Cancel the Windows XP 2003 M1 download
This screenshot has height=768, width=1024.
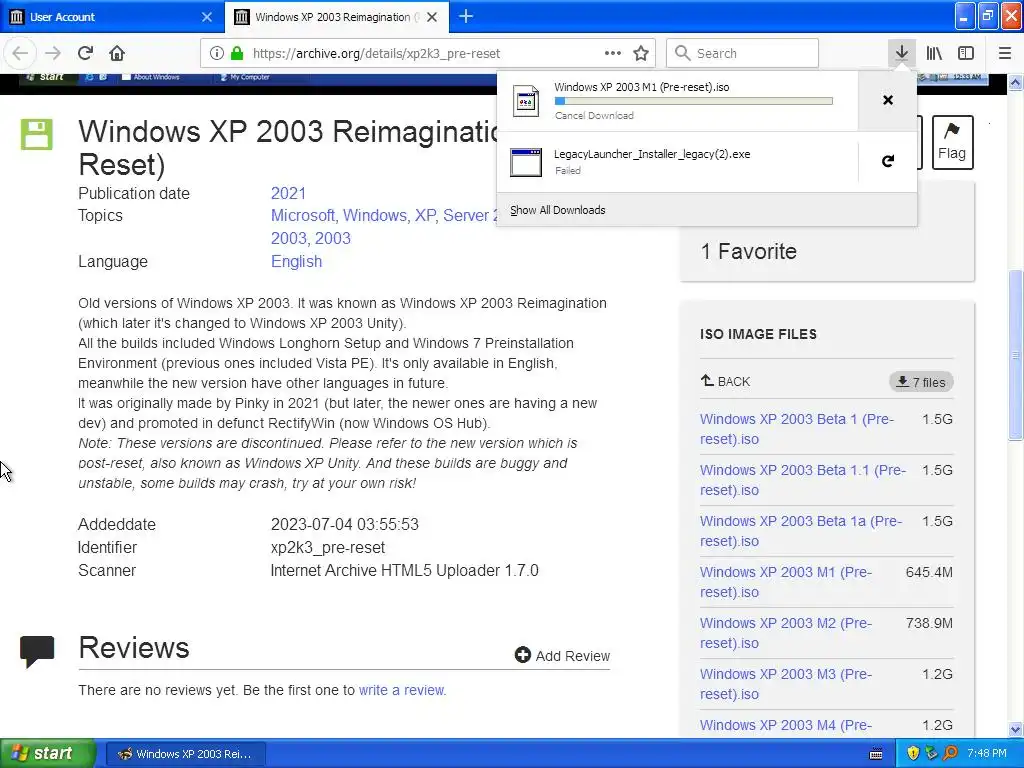888,100
